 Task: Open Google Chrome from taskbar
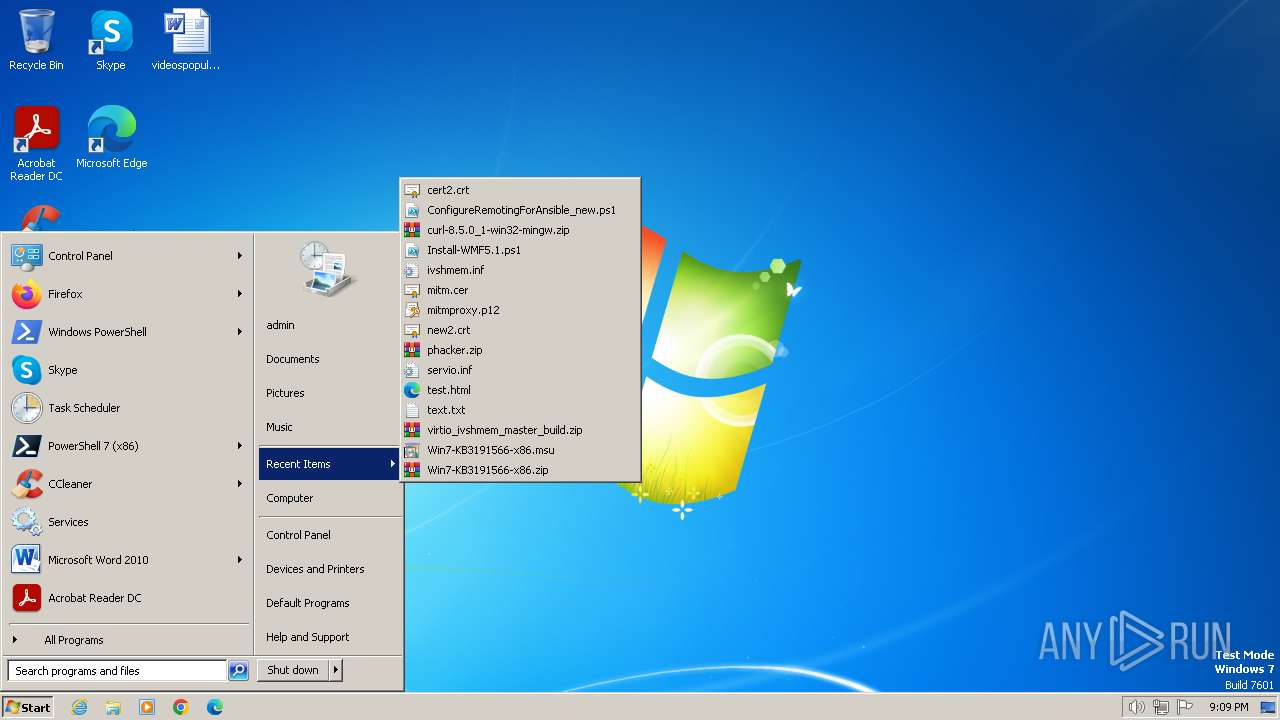(x=181, y=707)
